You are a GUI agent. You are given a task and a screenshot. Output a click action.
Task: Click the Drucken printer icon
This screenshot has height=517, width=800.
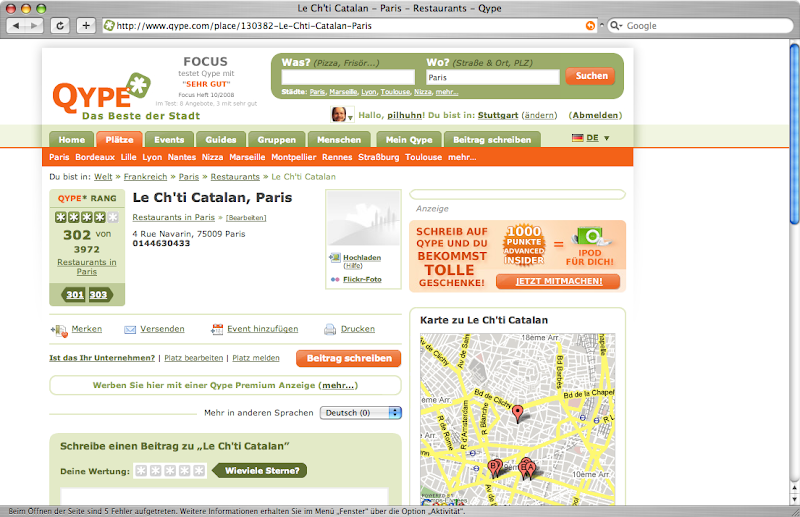coord(330,329)
